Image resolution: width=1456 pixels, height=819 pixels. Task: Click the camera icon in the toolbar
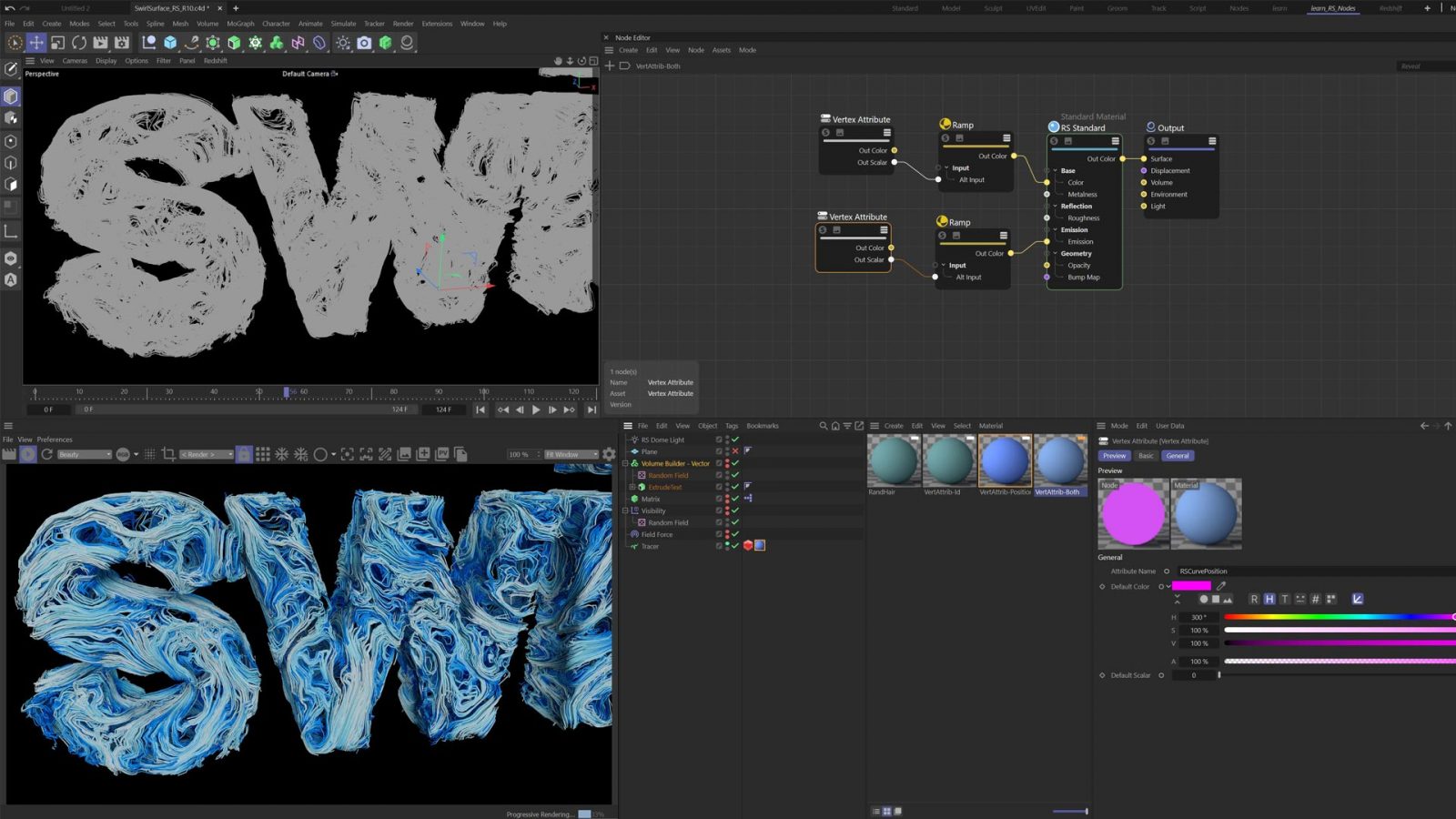[x=364, y=43]
